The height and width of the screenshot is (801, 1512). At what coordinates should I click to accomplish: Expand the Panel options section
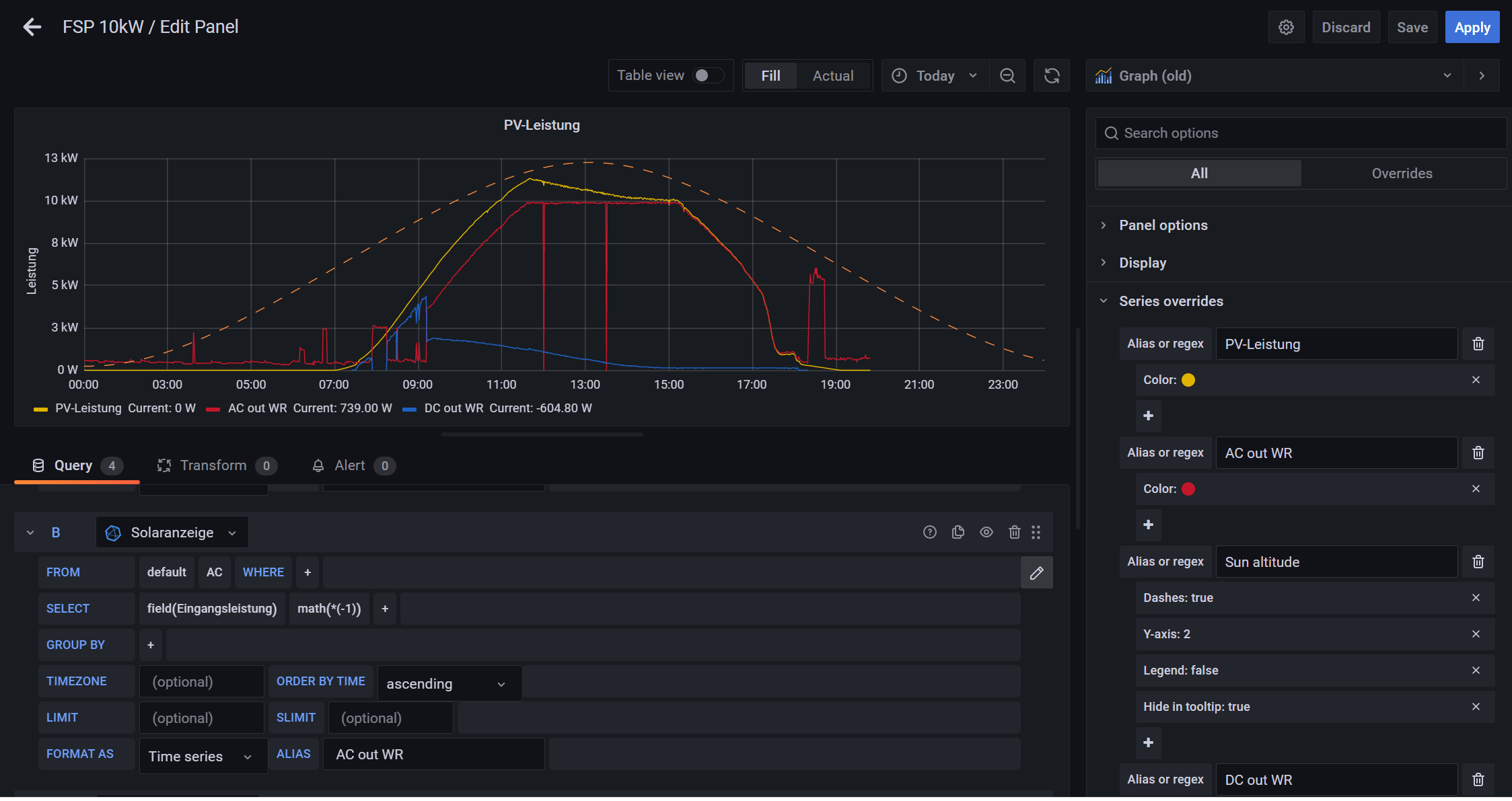(1163, 225)
